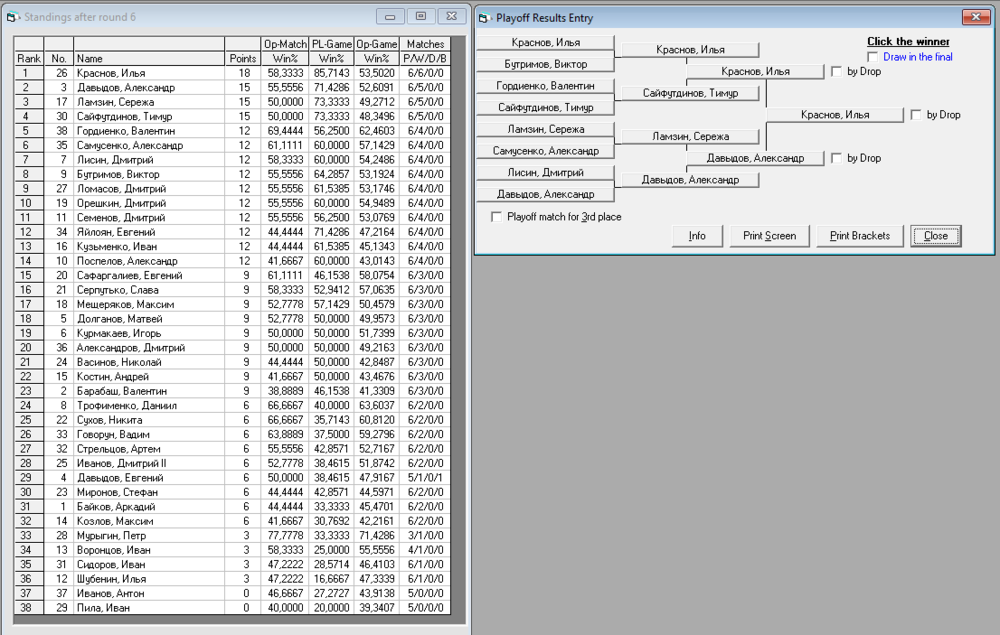
Task: Pick Лисин, Дмитрий in the playoff bracket
Action: click(543, 172)
